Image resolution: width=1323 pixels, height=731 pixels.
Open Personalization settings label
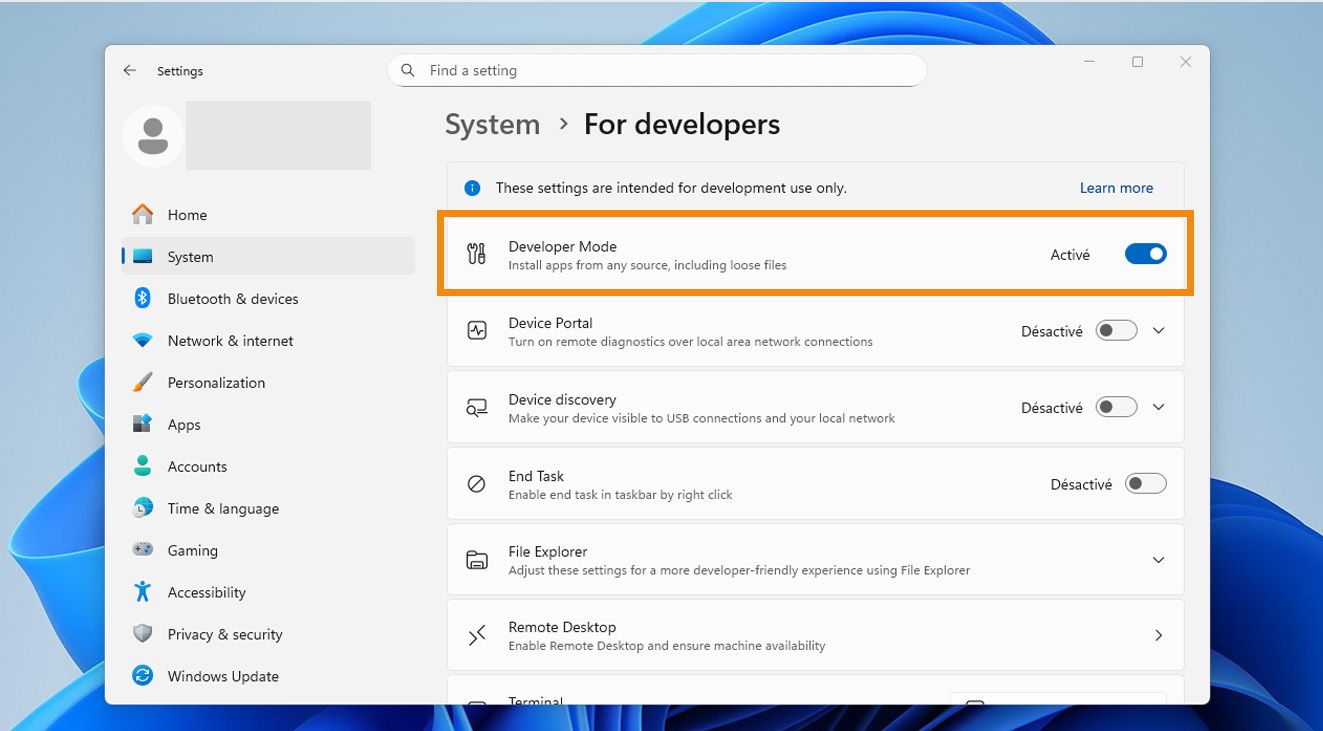coord(216,383)
